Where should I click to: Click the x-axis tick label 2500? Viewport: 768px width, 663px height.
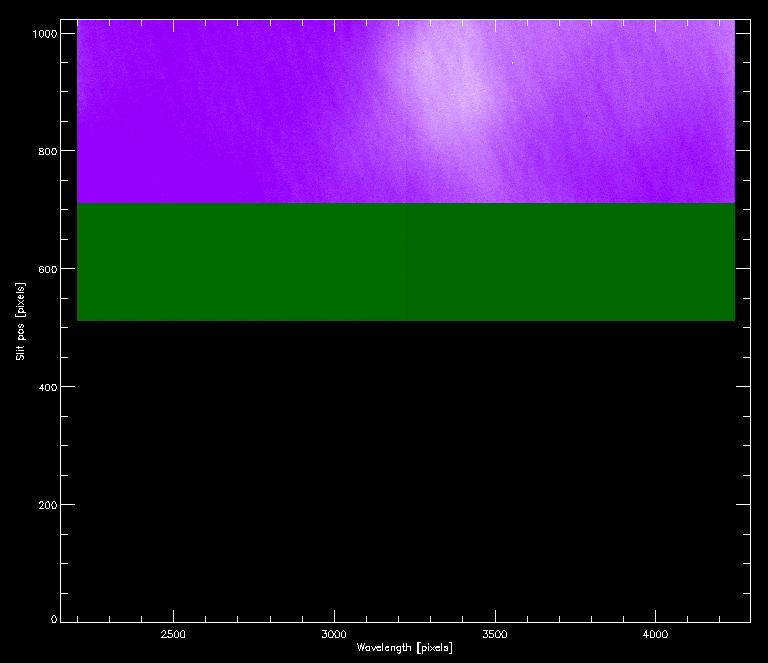(173, 635)
